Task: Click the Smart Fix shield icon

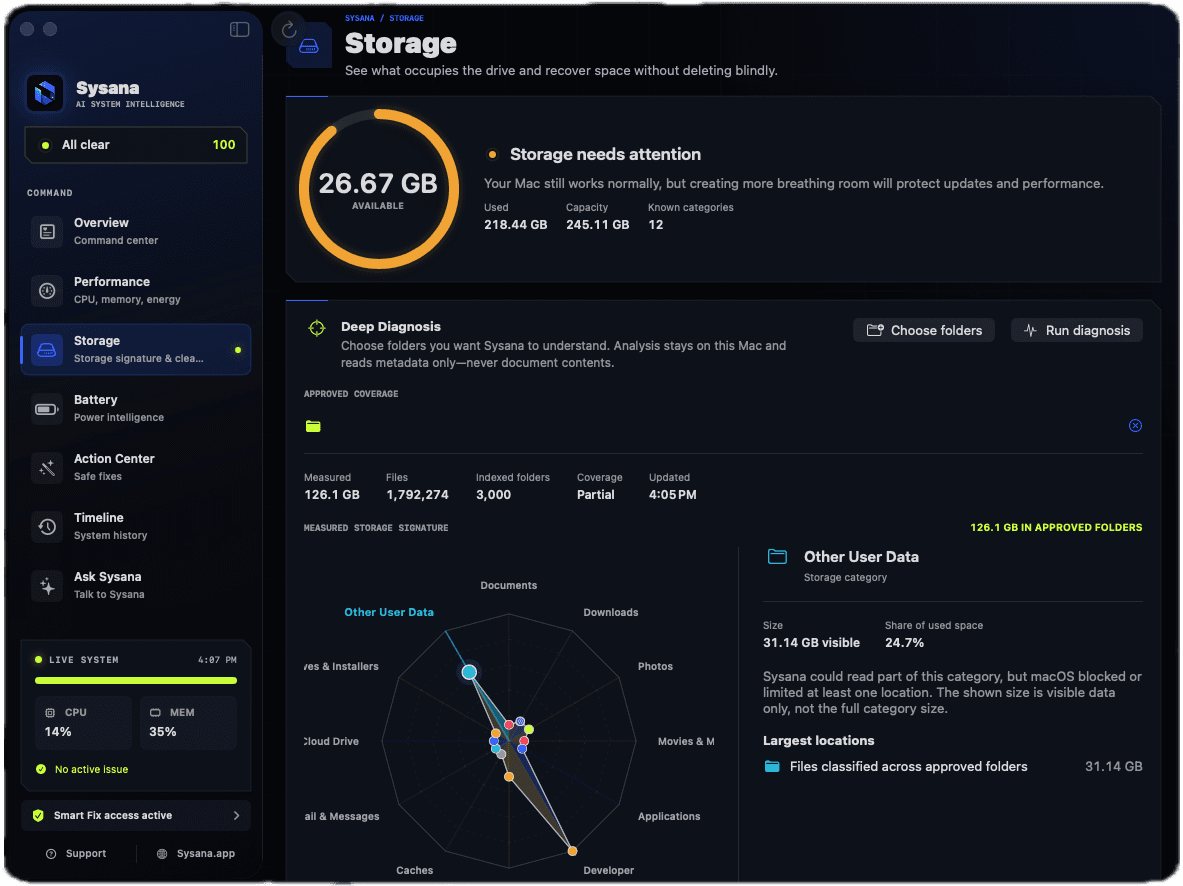Action: point(38,816)
